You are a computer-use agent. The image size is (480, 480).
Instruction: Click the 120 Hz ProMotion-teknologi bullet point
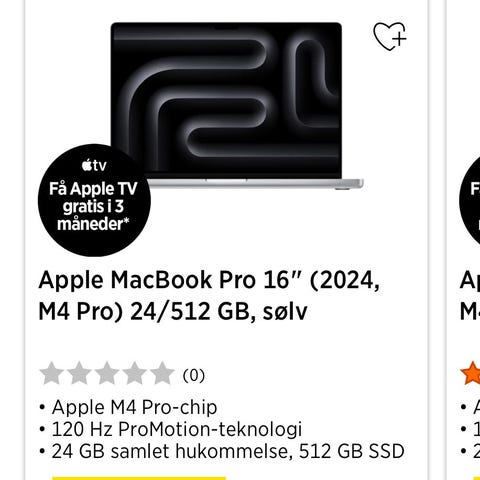(171, 429)
